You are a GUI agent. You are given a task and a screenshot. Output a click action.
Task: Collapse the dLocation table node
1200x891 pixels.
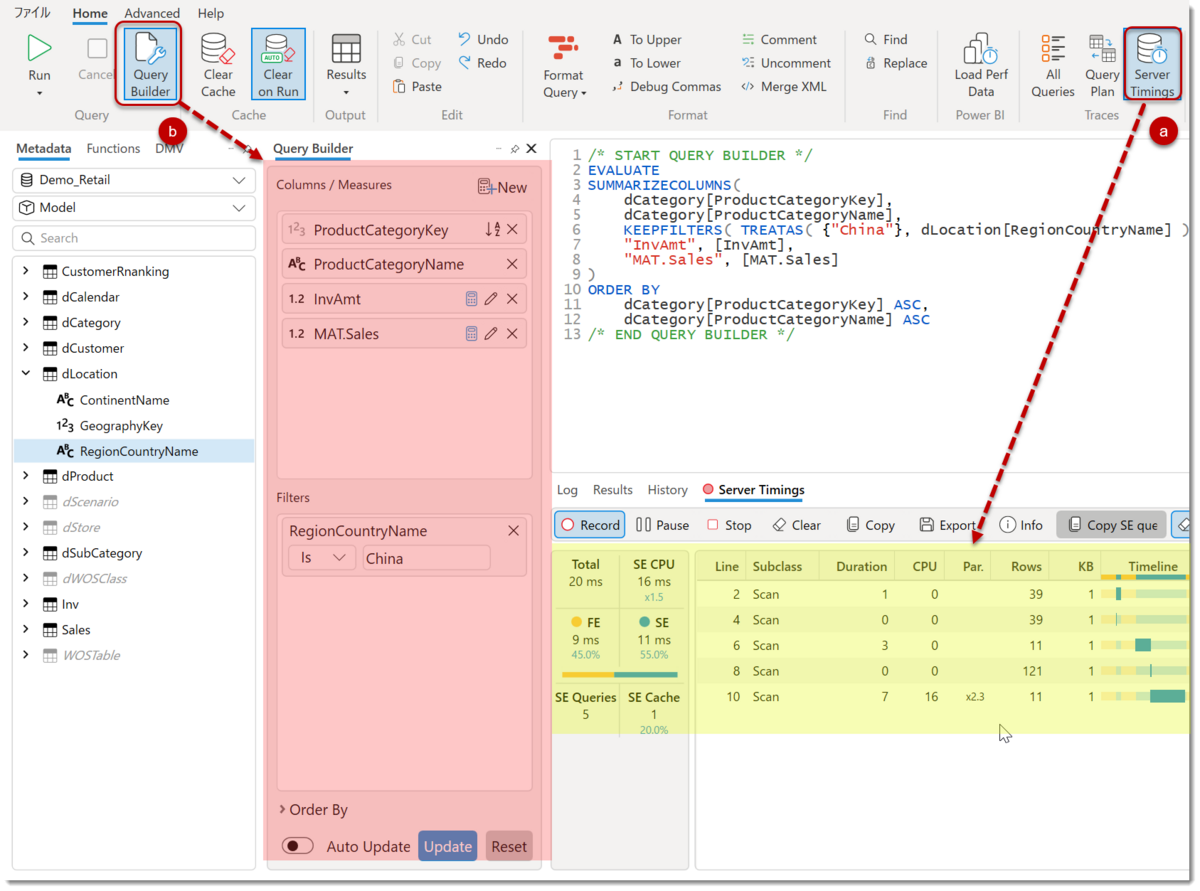coord(26,374)
